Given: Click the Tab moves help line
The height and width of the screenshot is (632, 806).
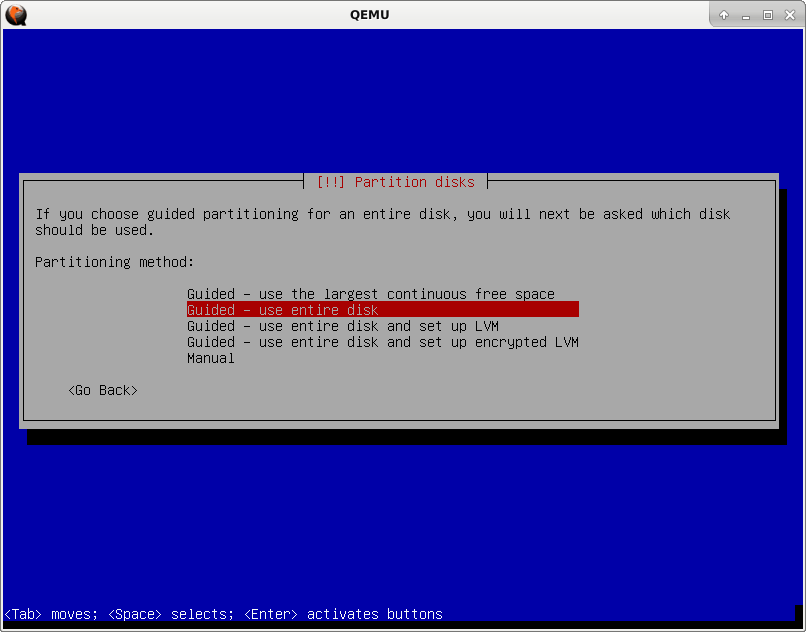Looking at the screenshot, I should point(224,614).
